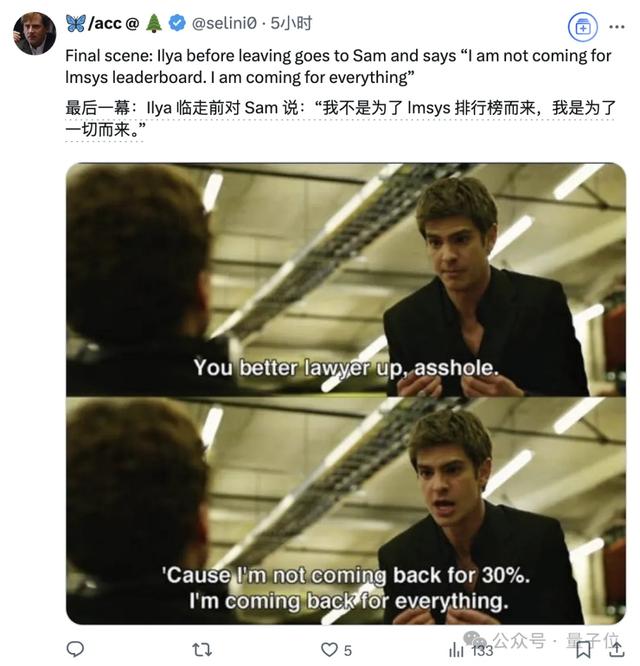640x666 pixels.
Task: Open the three-dot more options menu
Action: coord(617,27)
